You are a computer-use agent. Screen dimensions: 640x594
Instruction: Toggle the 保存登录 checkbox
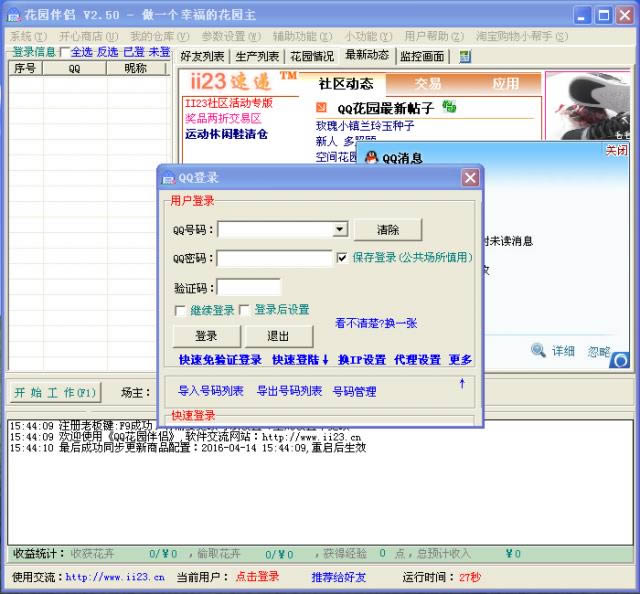(342, 258)
